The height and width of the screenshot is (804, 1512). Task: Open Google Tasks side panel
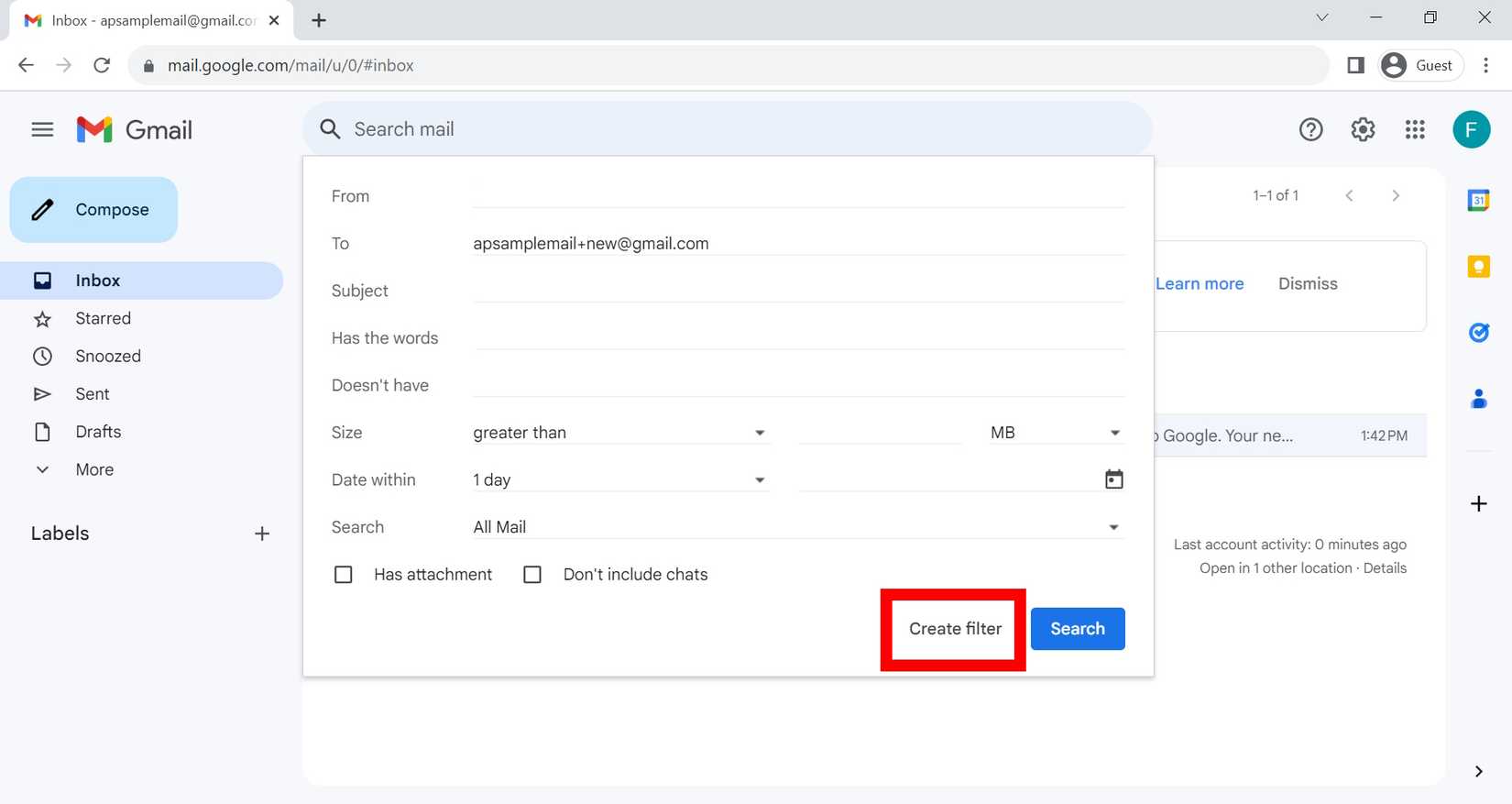[x=1478, y=333]
